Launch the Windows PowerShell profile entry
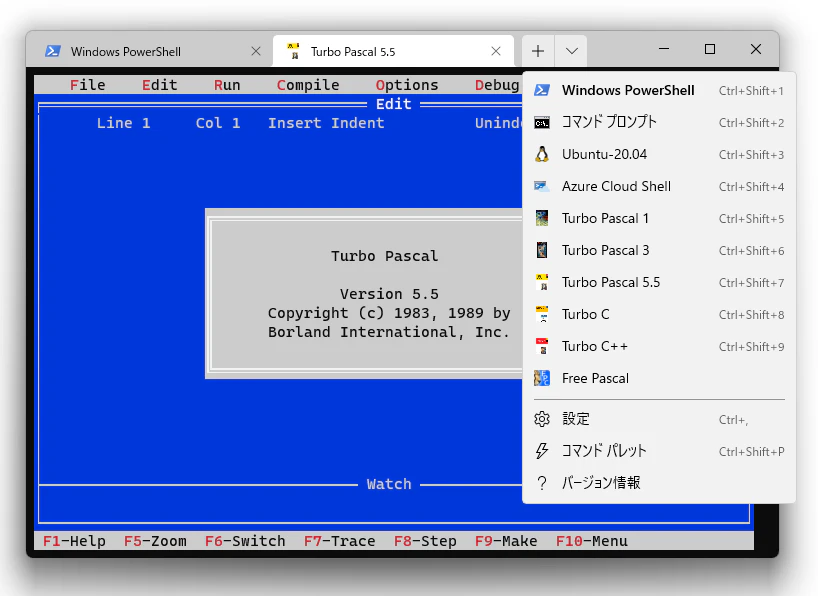Screen dimensions: 818x596 pos(659,90)
